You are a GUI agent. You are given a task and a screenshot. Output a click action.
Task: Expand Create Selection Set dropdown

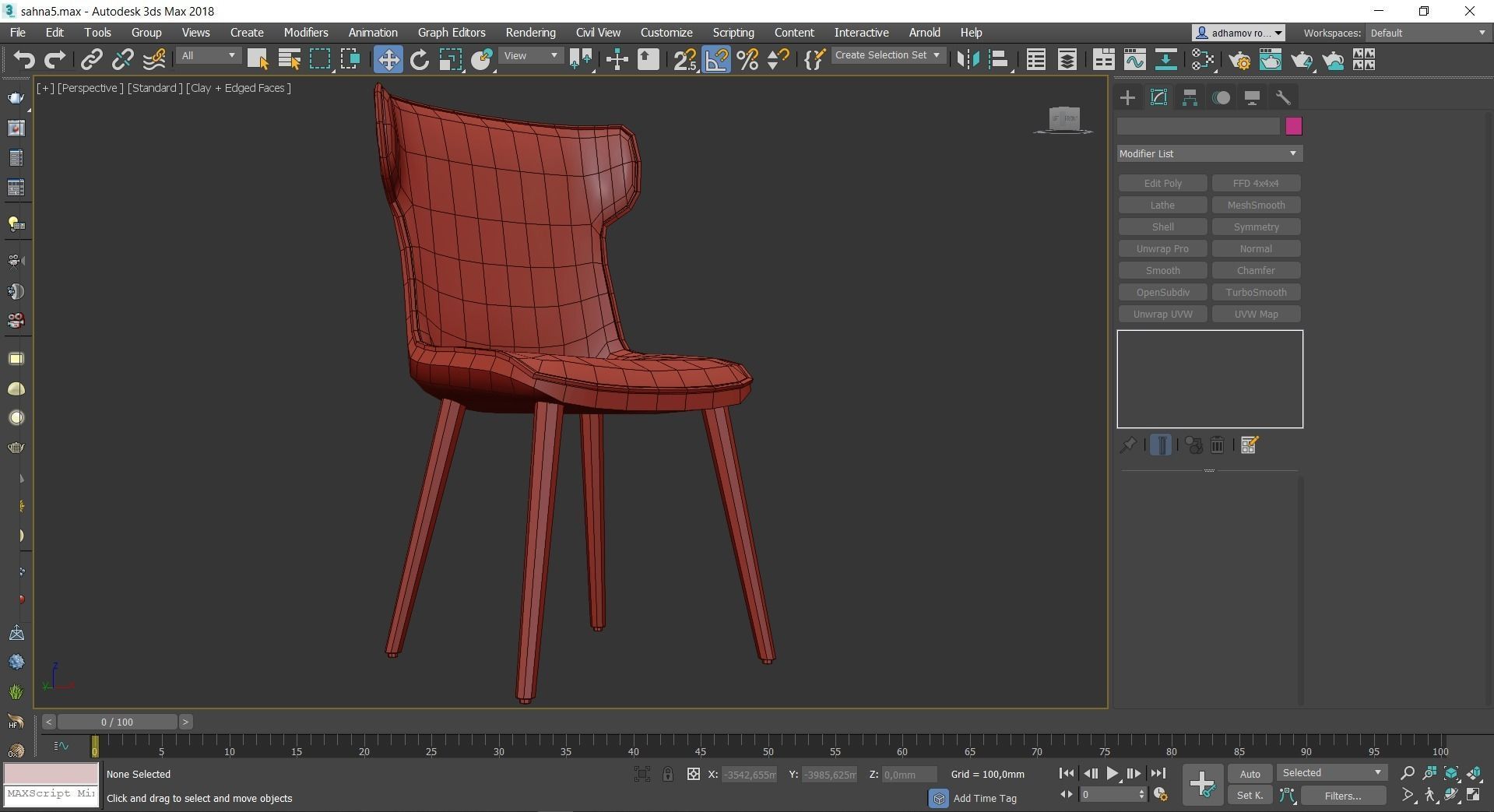(888, 55)
